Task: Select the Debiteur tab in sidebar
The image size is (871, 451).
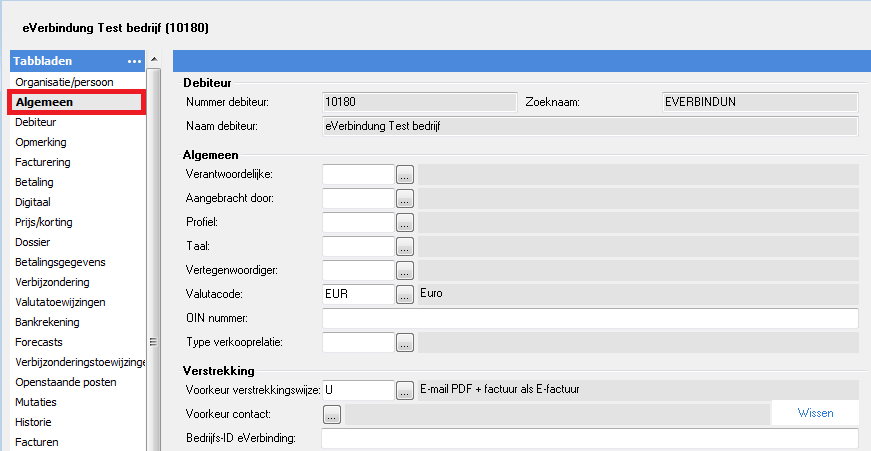Action: point(36,122)
